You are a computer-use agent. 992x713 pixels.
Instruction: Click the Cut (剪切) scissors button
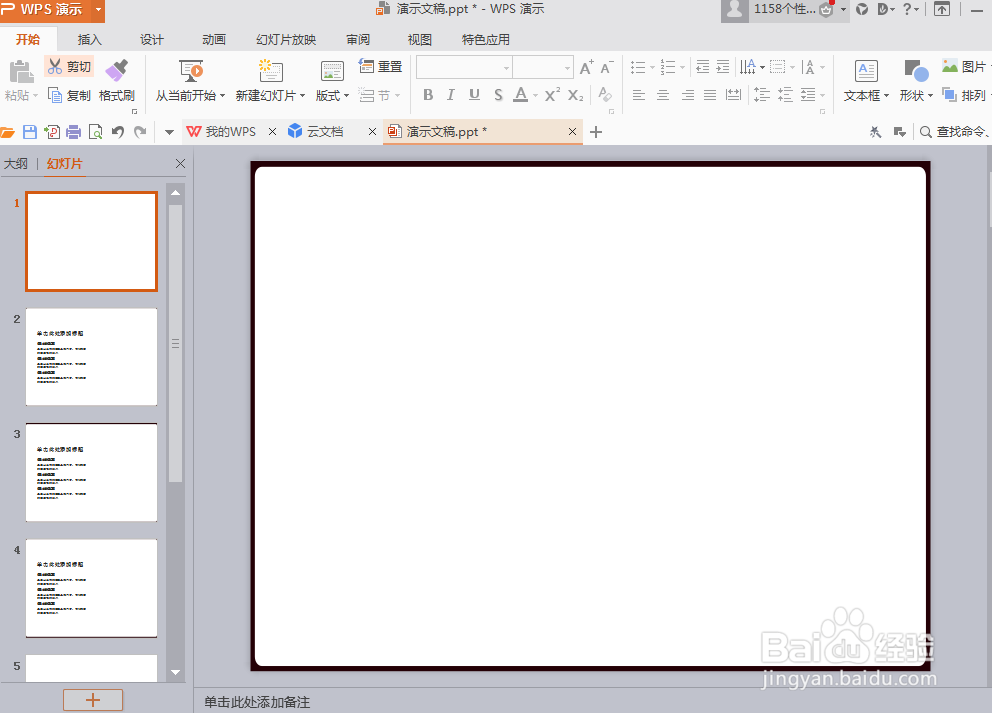[69, 66]
